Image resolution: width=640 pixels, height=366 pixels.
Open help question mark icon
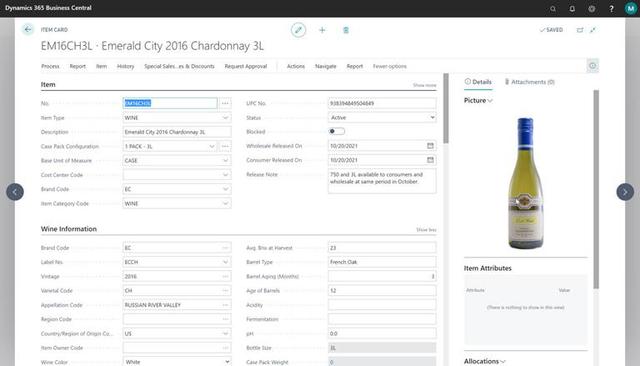tap(611, 9)
